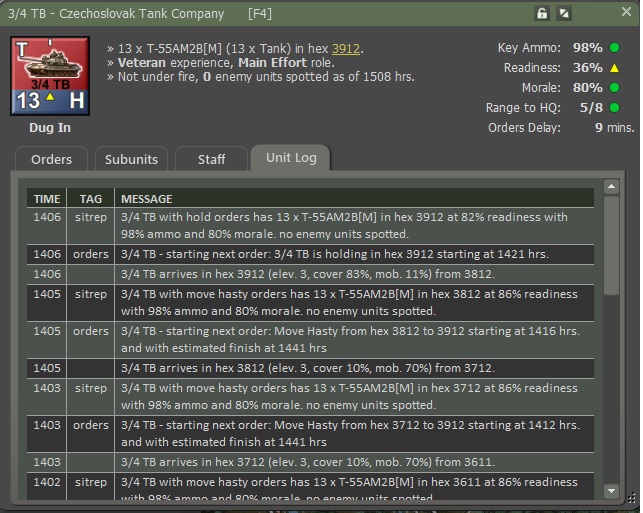Click the window resize grip at bottom corner
Viewport: 643px width, 513px height.
tap(632, 498)
